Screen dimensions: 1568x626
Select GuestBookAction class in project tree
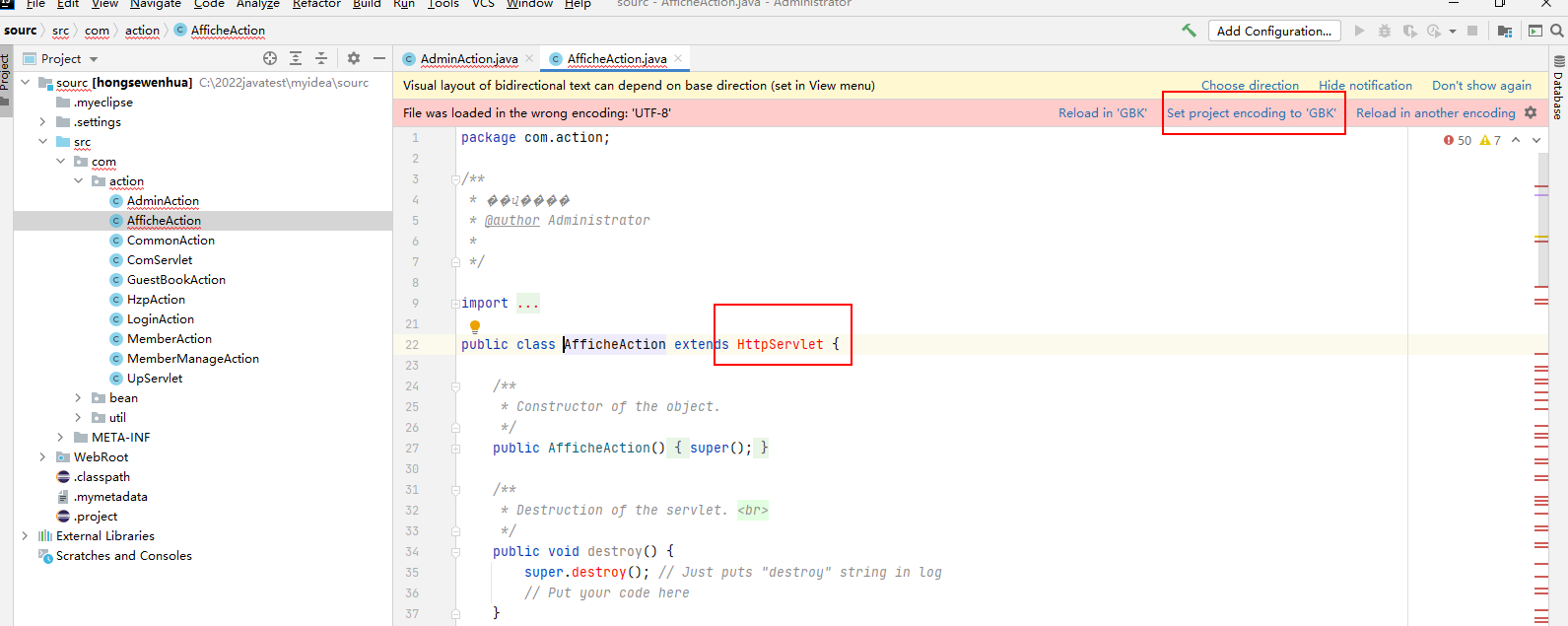pos(176,279)
